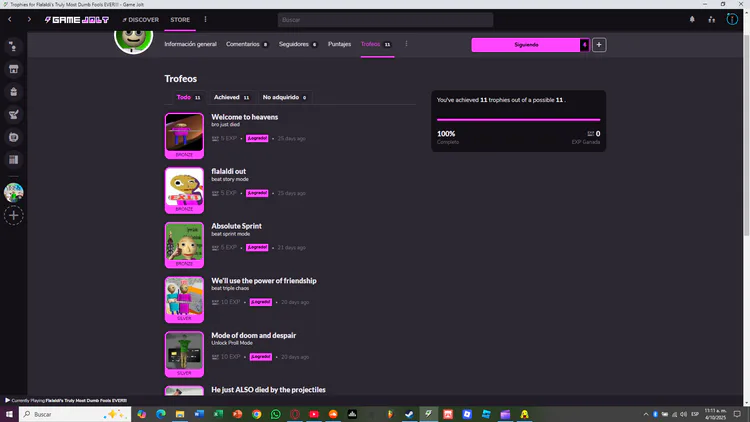Click the 100% Completo text
The height and width of the screenshot is (422, 750).
tap(448, 137)
